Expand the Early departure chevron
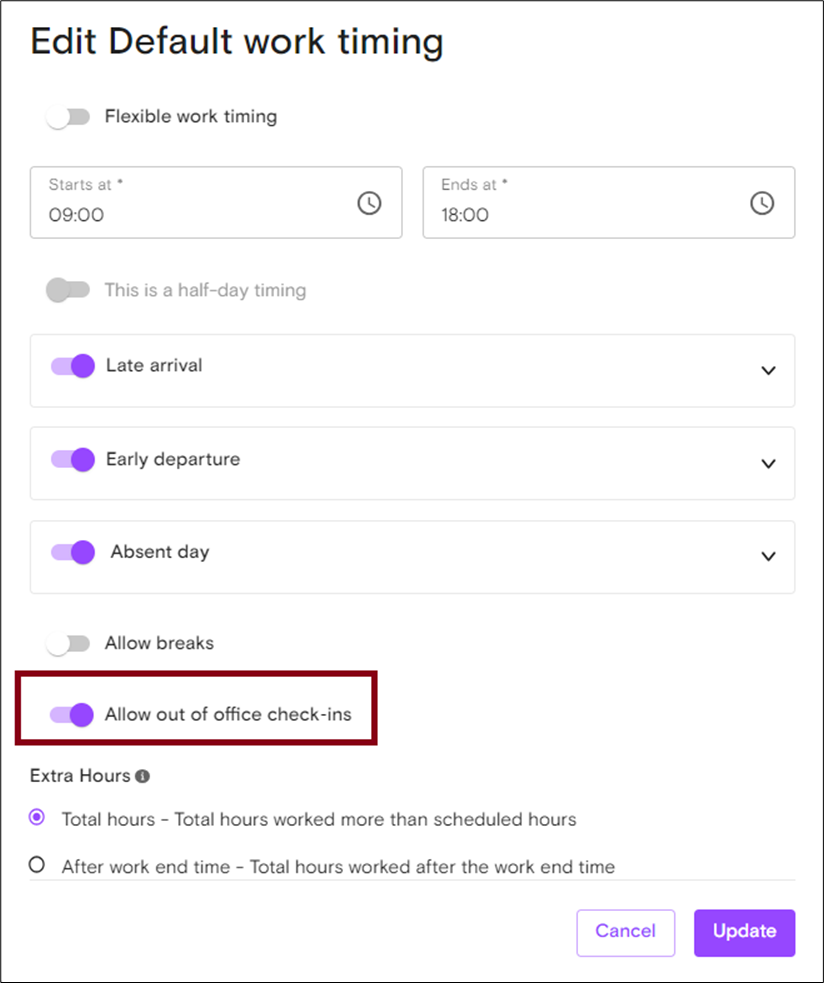The image size is (824, 983). coord(768,464)
